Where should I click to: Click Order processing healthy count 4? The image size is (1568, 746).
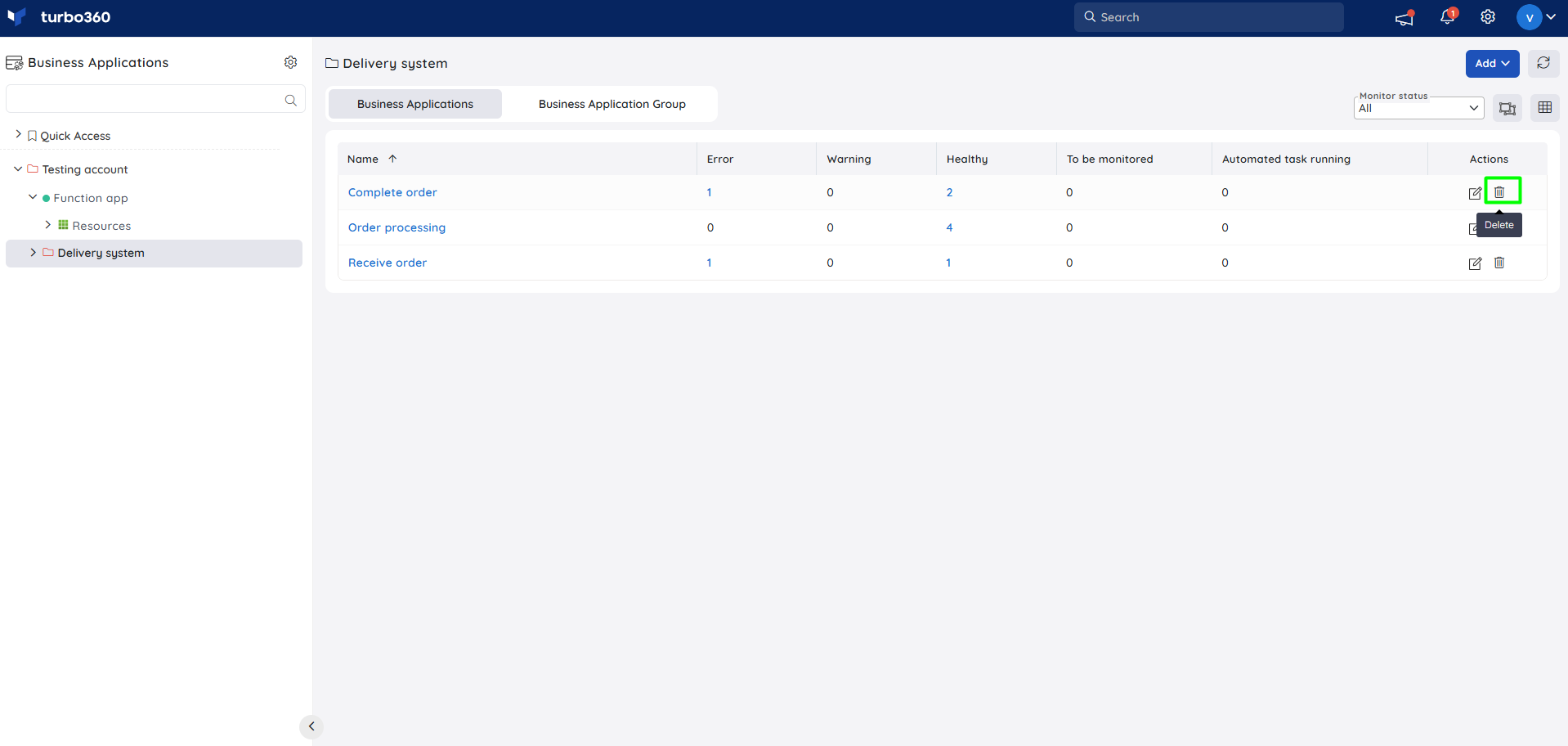[949, 227]
